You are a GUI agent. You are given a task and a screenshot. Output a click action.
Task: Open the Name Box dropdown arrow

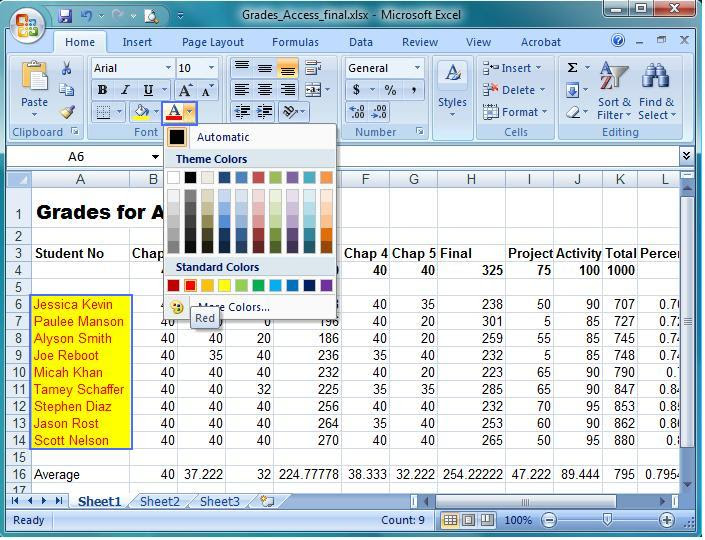(x=155, y=157)
